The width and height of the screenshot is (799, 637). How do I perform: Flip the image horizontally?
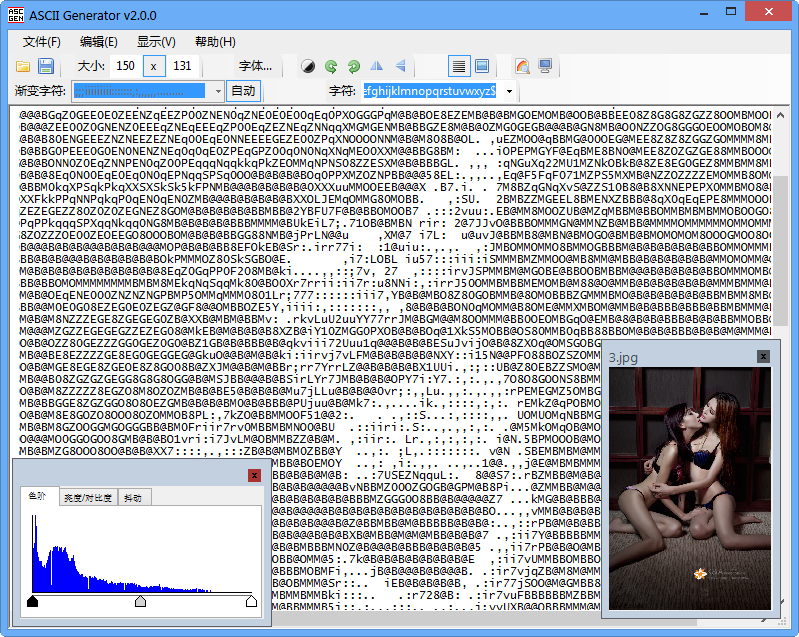(377, 66)
